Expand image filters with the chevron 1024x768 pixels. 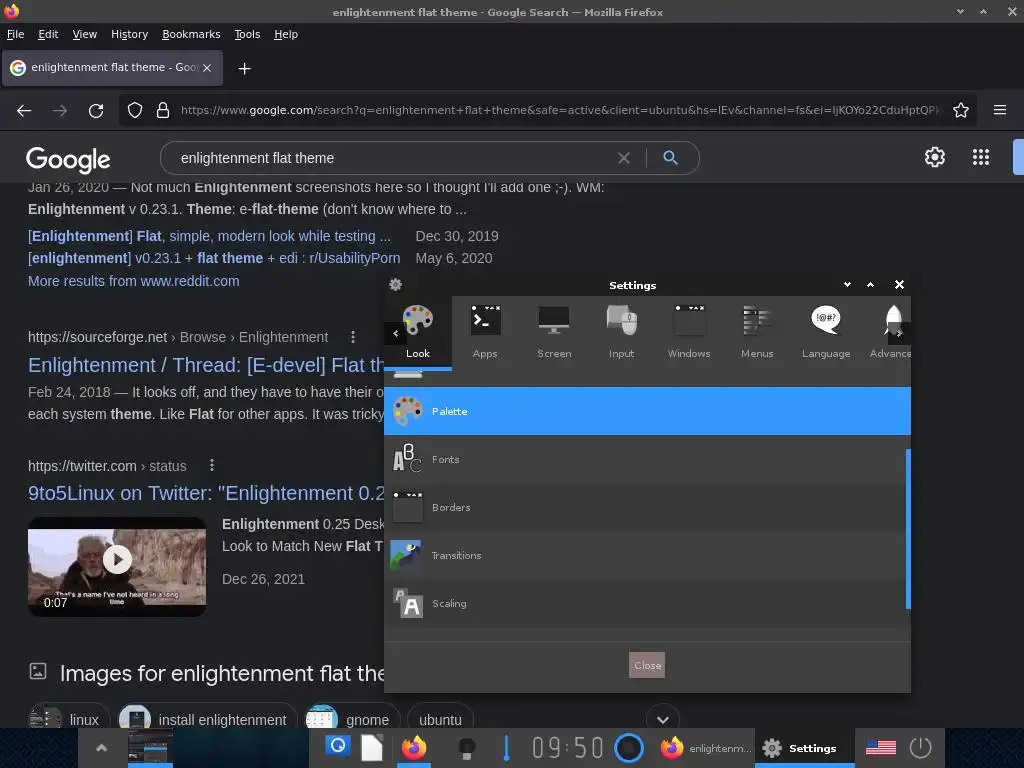662,719
